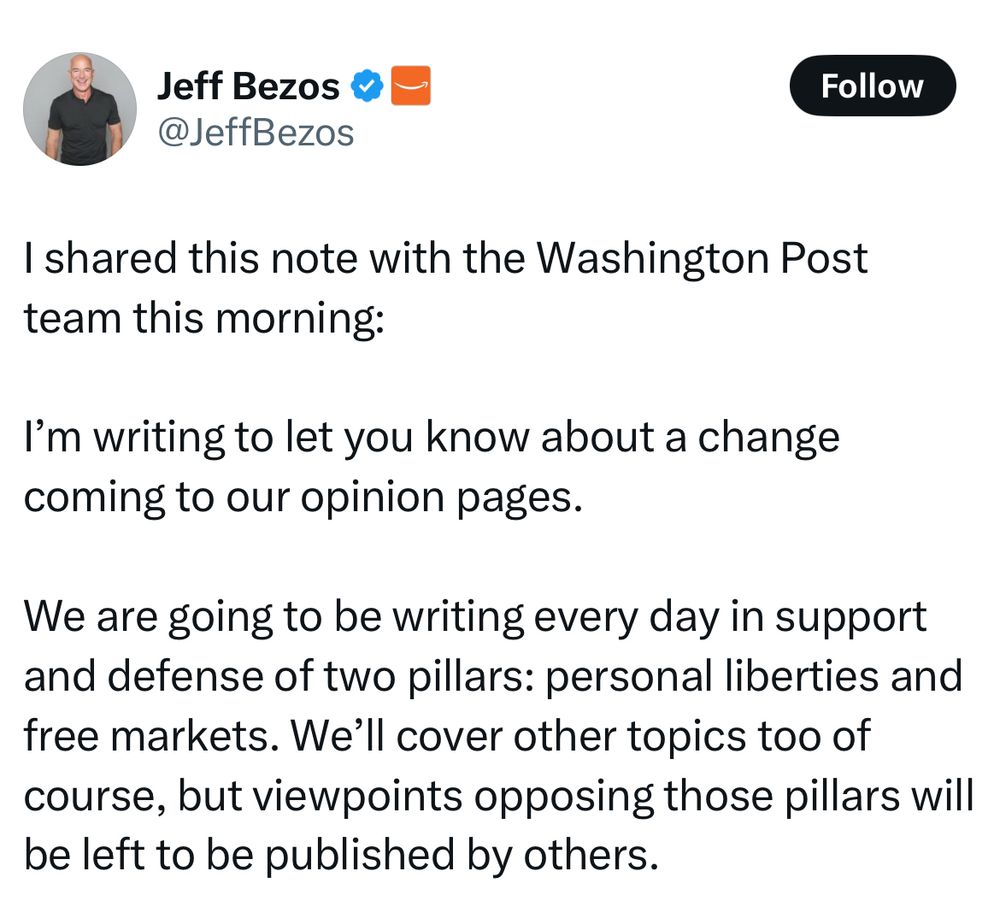Open the Jeff Bezos display name link

[248, 85]
